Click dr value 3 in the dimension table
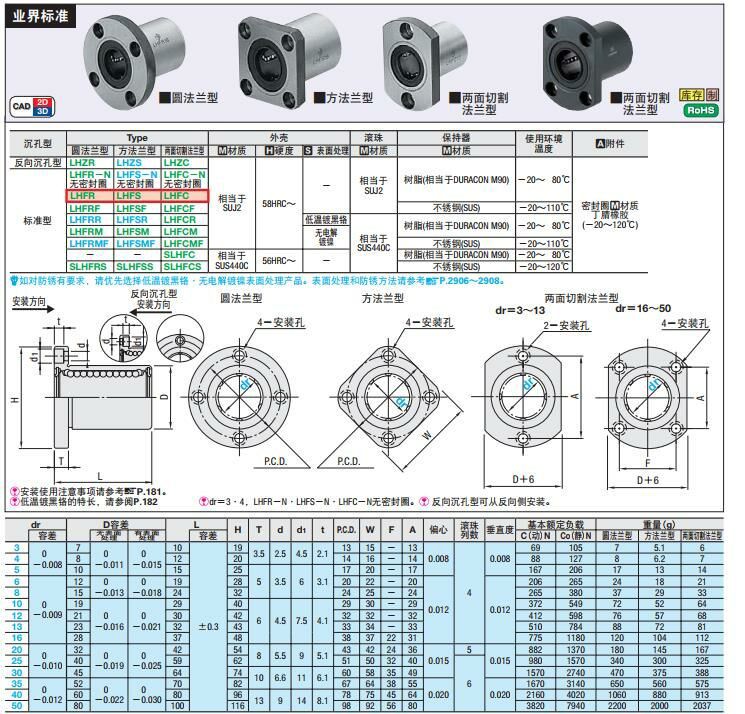The width and height of the screenshot is (745, 714). pos(17,548)
